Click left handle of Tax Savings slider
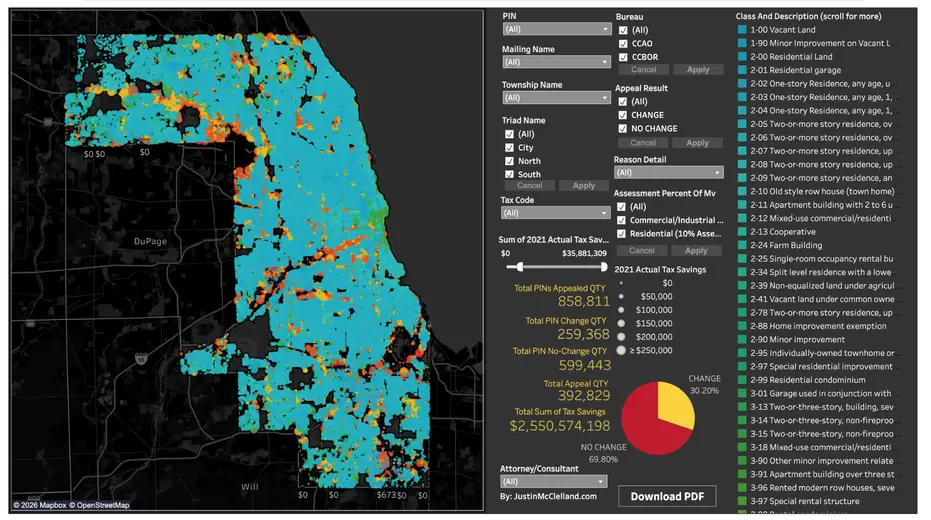The width and height of the screenshot is (931, 520). click(x=520, y=267)
